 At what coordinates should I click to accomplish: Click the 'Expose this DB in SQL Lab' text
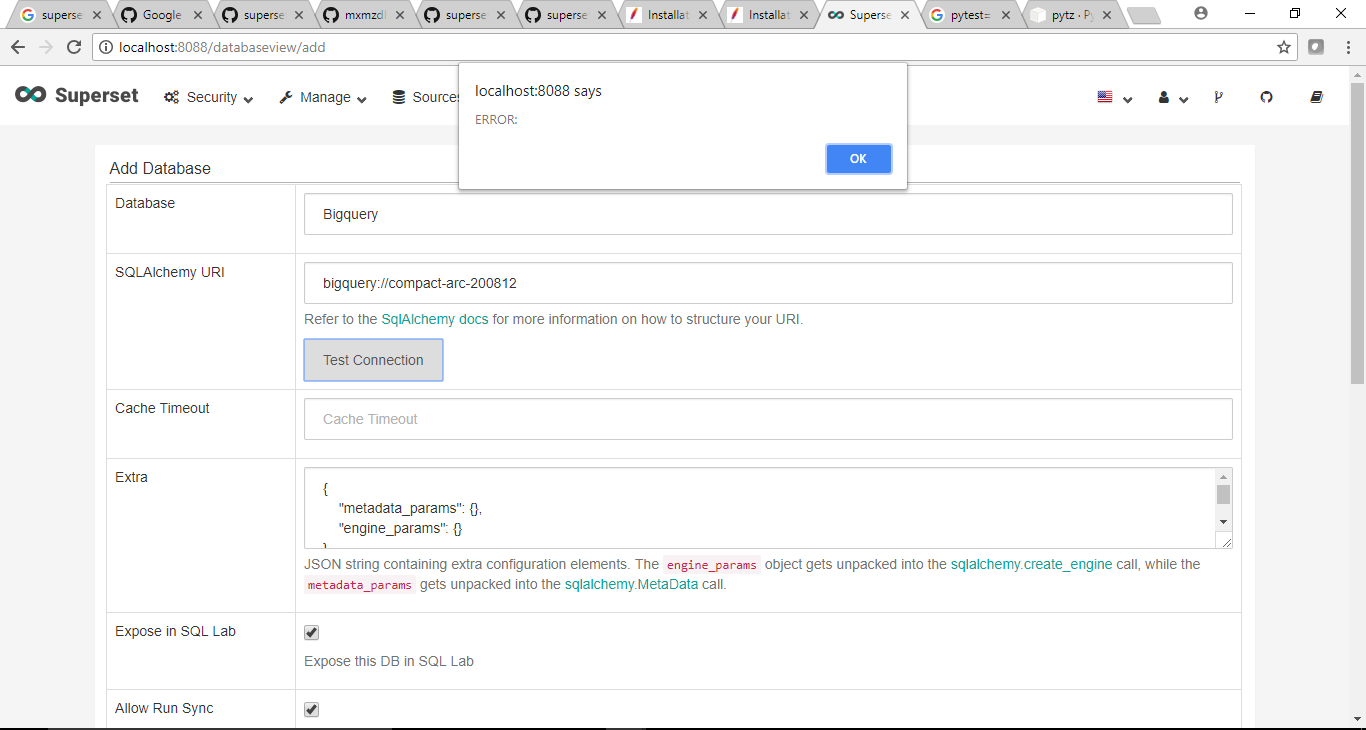click(x=389, y=661)
